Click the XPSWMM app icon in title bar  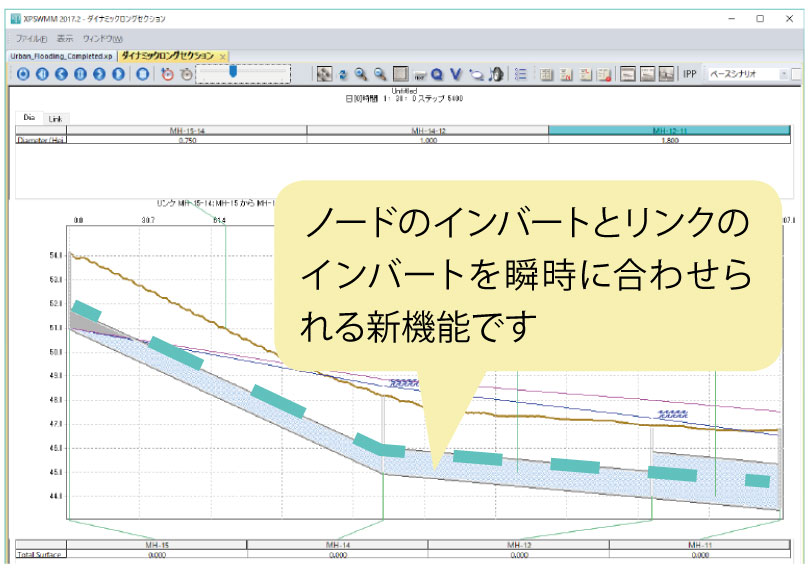(x=15, y=19)
